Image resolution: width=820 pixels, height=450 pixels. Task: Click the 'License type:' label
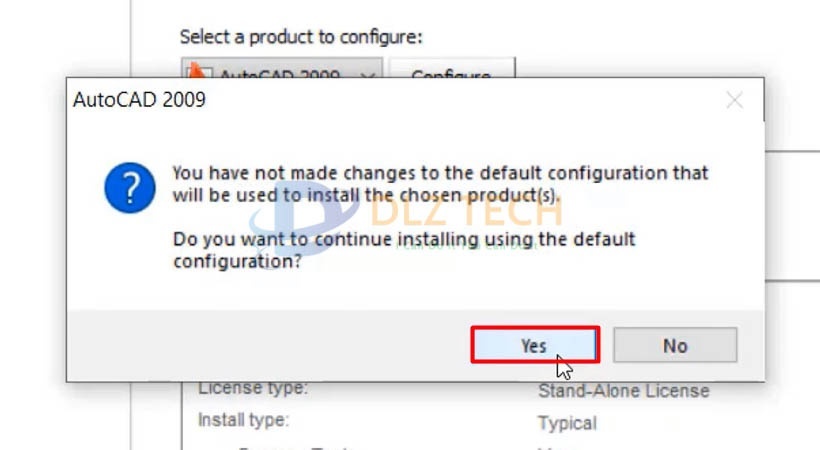pyautogui.click(x=253, y=387)
